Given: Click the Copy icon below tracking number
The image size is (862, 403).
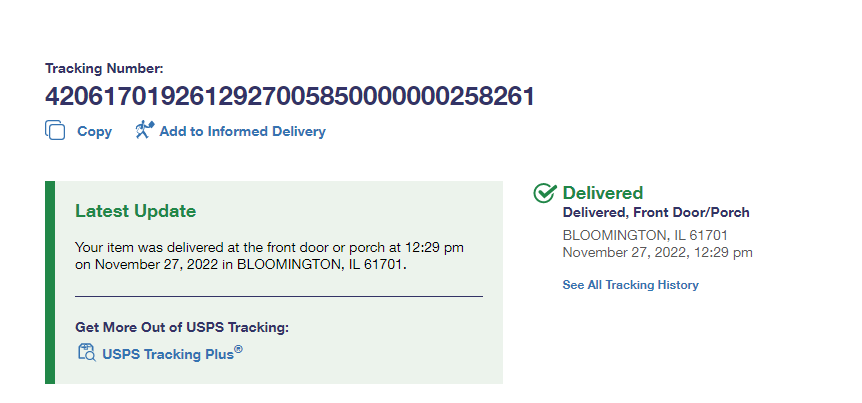Looking at the screenshot, I should 55,131.
